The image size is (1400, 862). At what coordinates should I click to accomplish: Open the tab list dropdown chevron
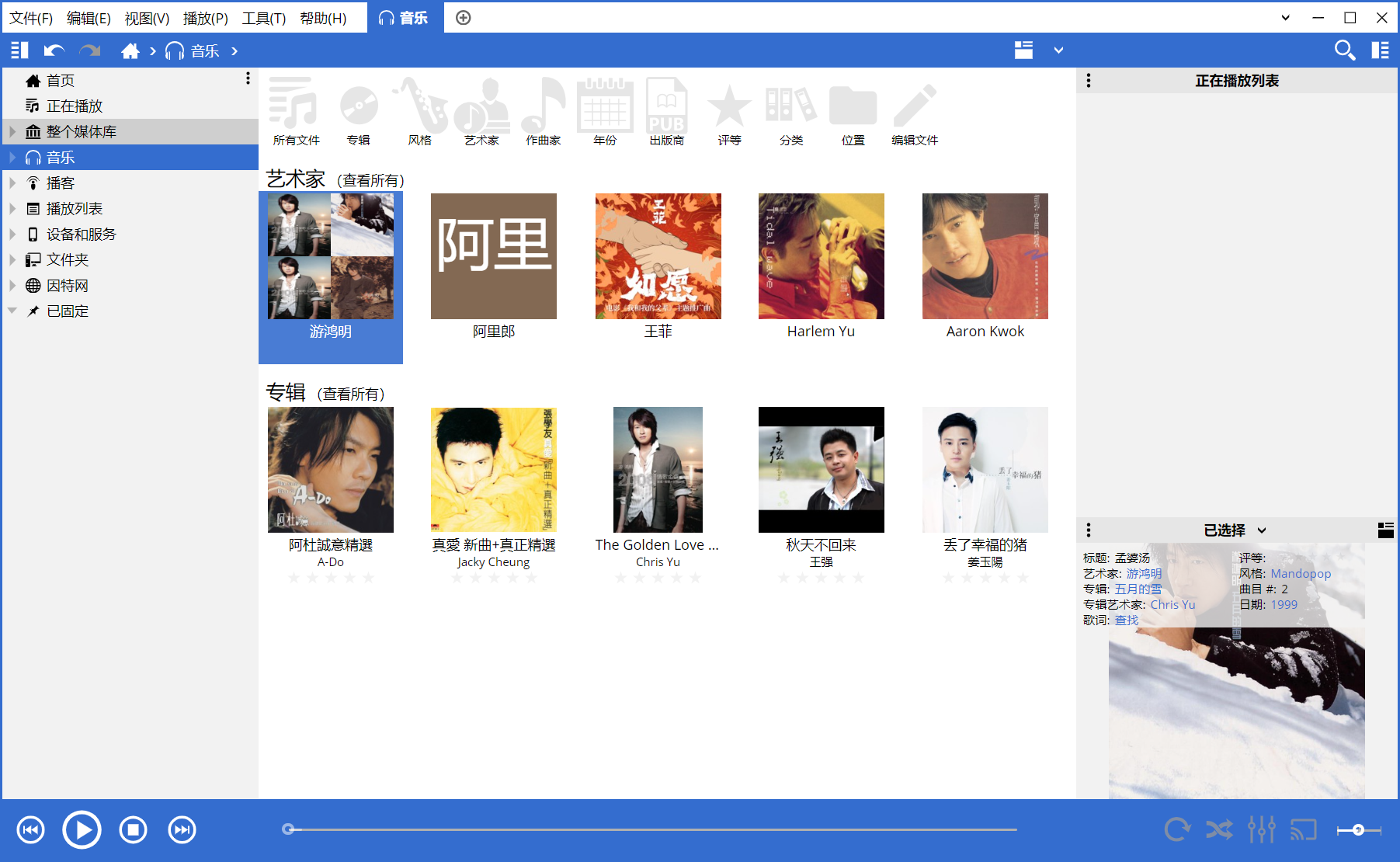[1285, 18]
